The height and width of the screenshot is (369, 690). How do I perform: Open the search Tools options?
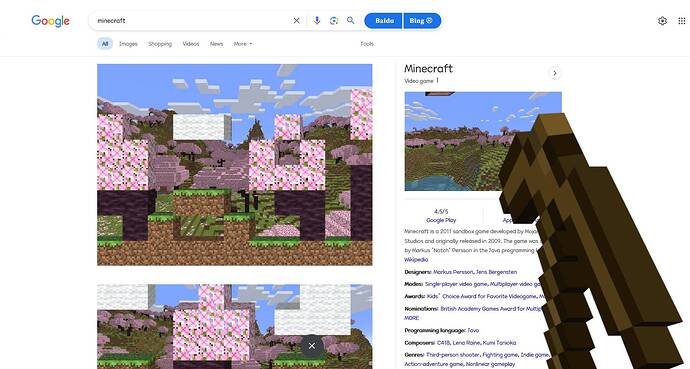click(367, 44)
